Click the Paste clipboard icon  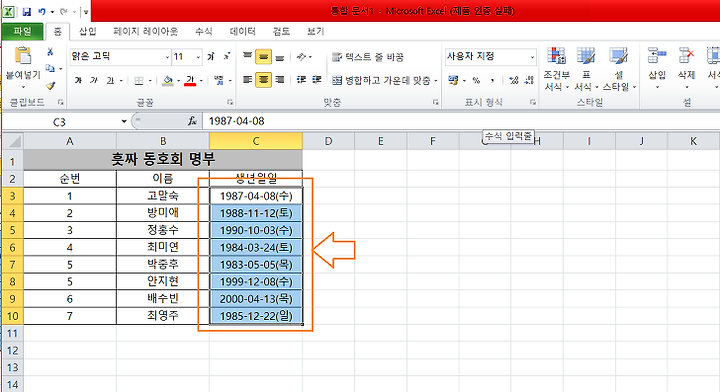point(22,56)
